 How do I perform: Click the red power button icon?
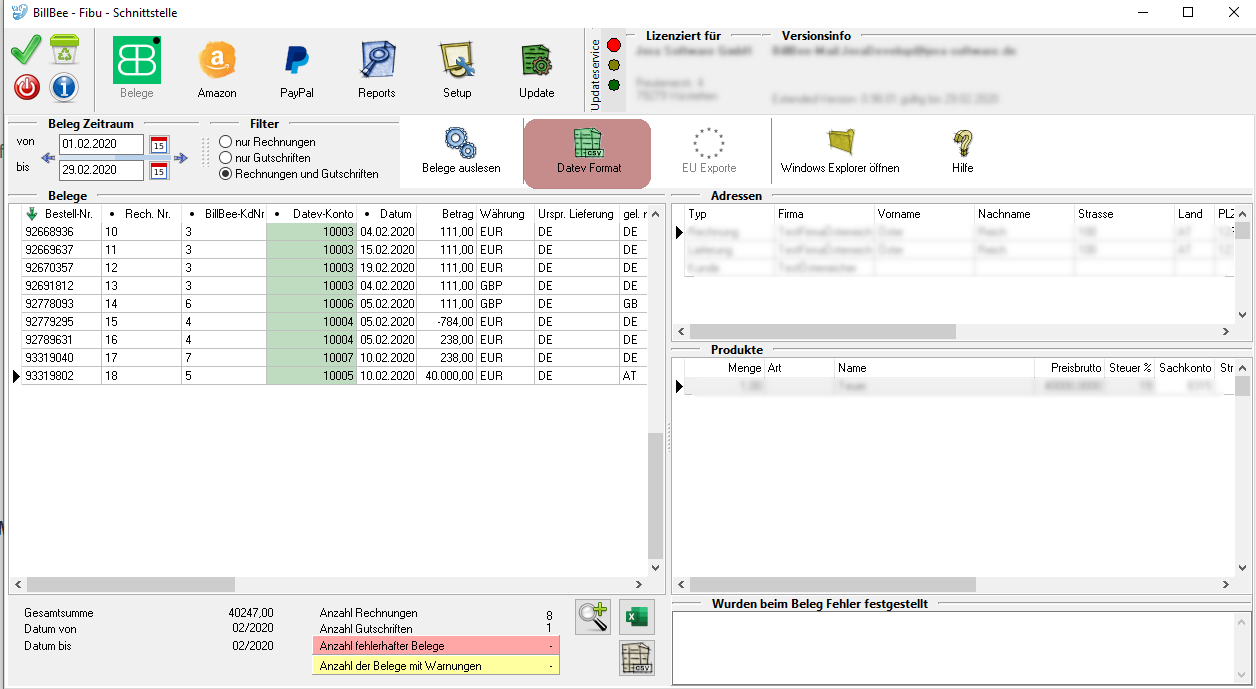pyautogui.click(x=27, y=88)
